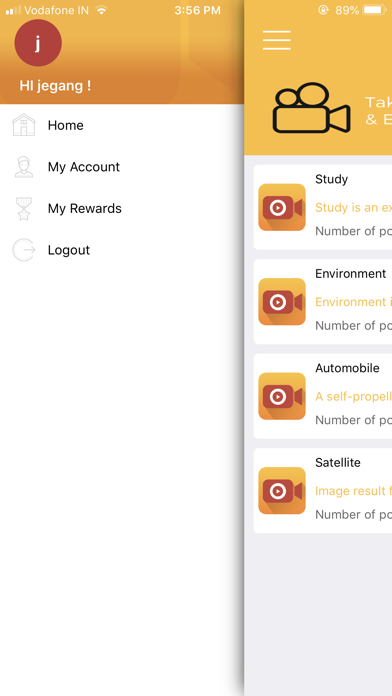This screenshot has height=696, width=392.
Task: Tap the large black camera banner icon
Action: coord(311,108)
